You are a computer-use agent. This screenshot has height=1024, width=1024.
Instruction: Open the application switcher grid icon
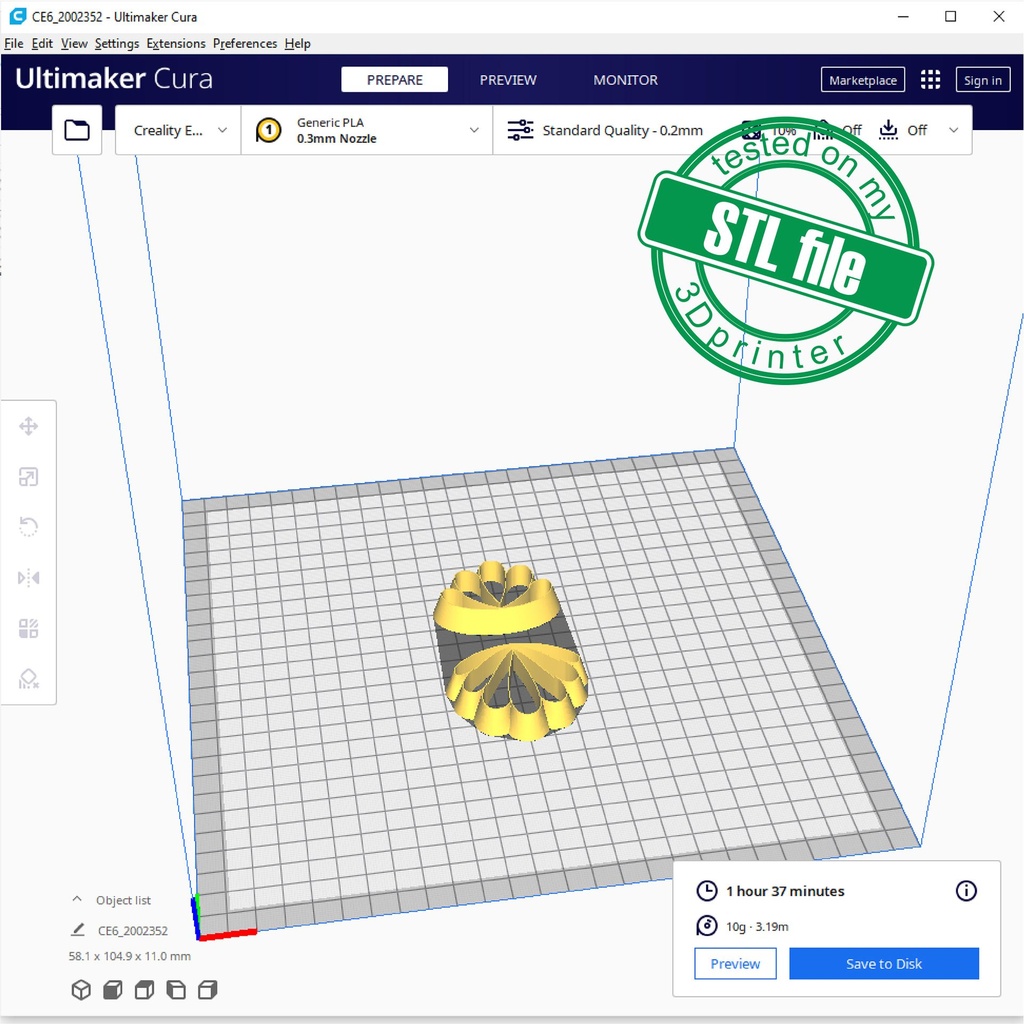[930, 80]
